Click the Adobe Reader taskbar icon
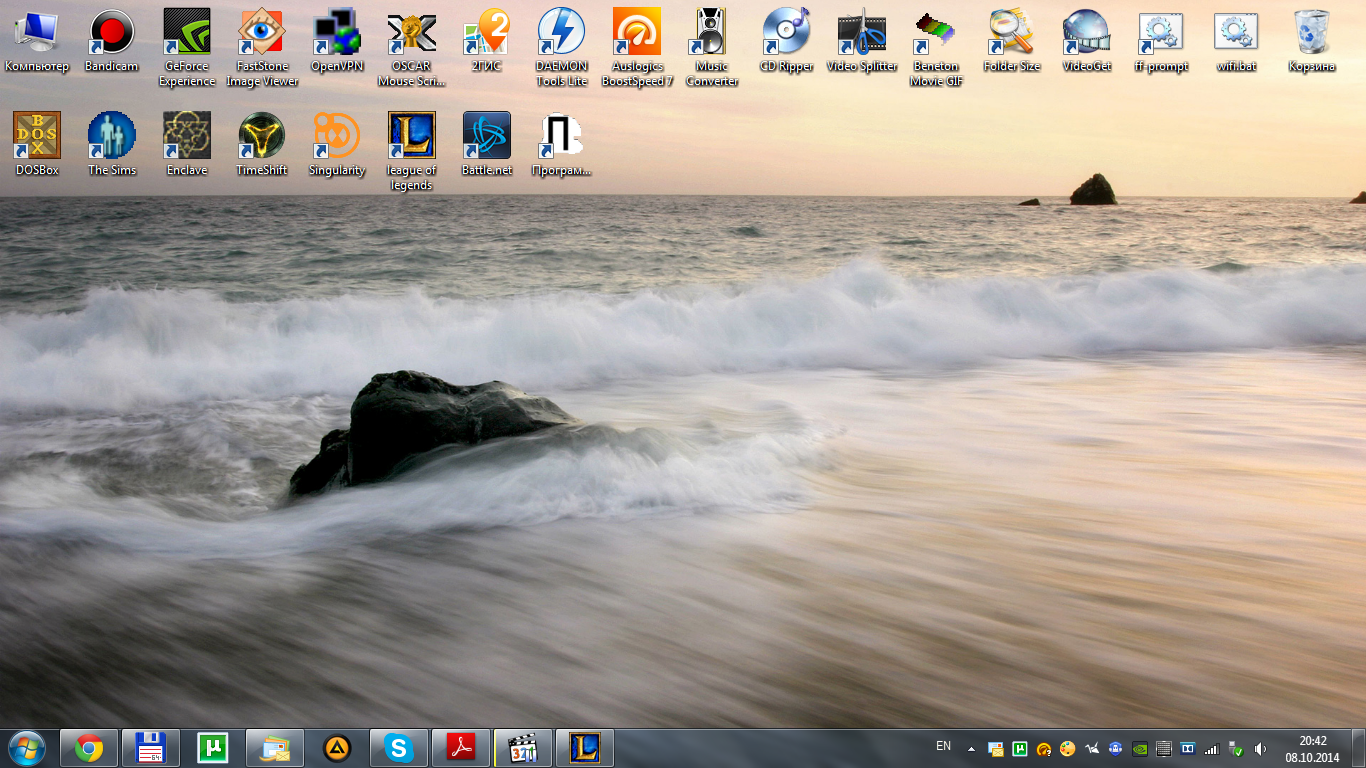Viewport: 1366px width, 768px height. click(461, 748)
